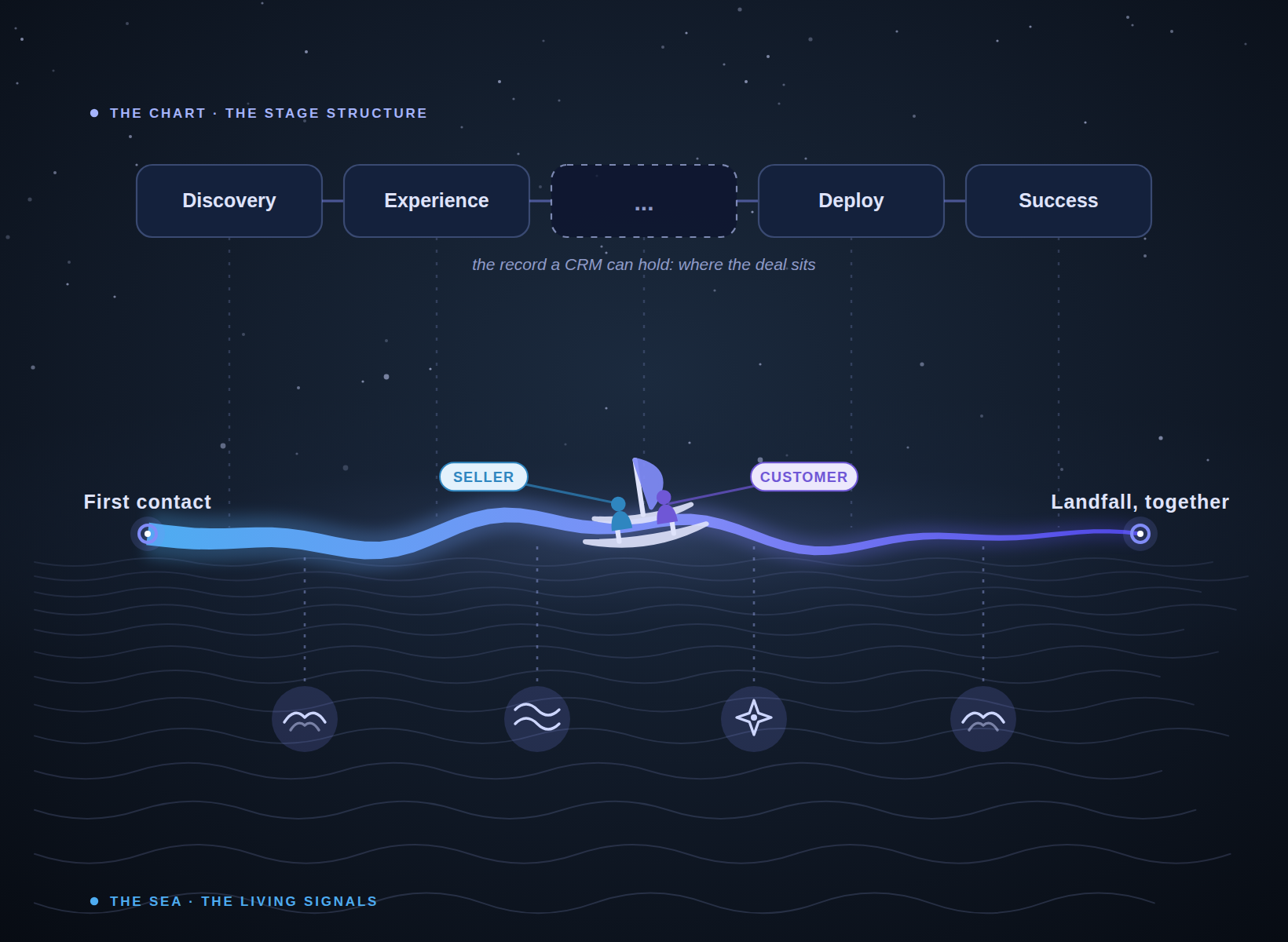Click the 'Landfall, together' label
The image size is (1288, 942).
(1140, 502)
